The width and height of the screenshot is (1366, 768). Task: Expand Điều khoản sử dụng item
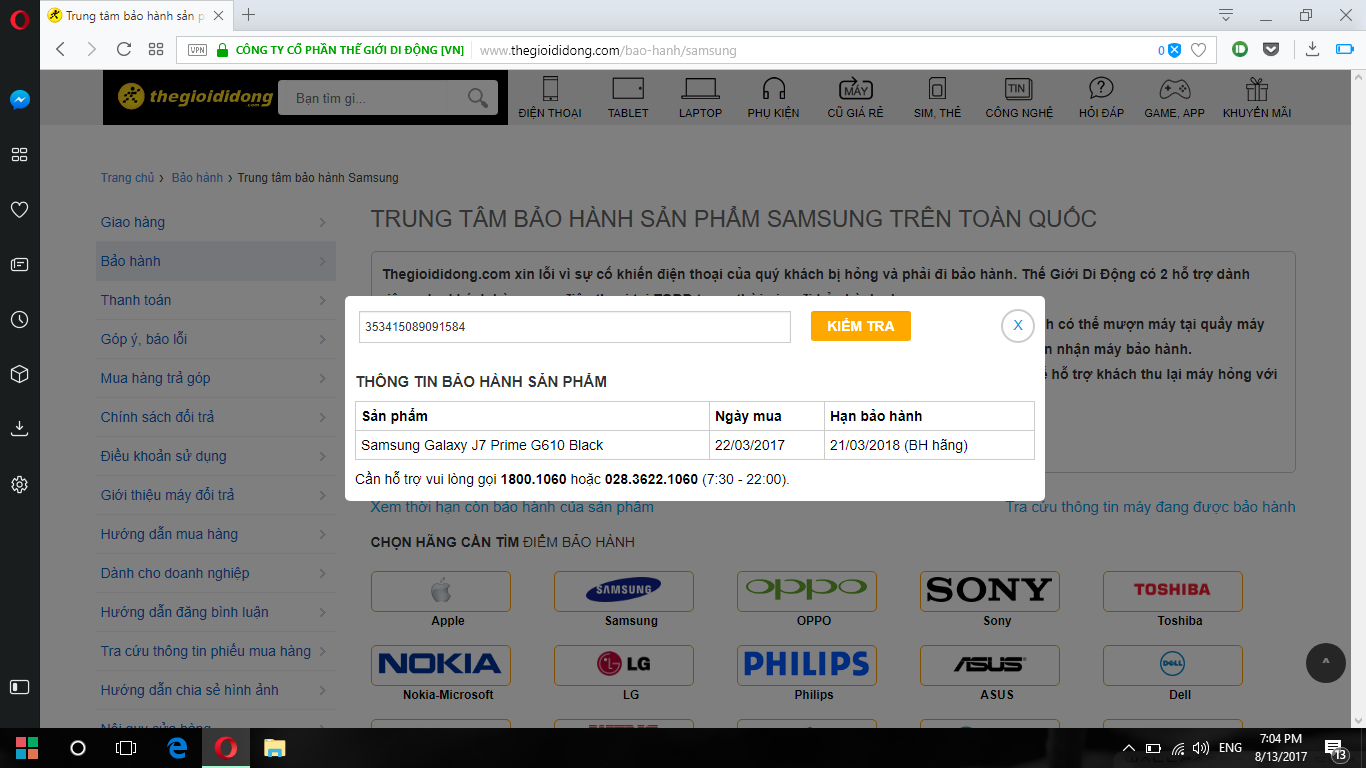(216, 456)
